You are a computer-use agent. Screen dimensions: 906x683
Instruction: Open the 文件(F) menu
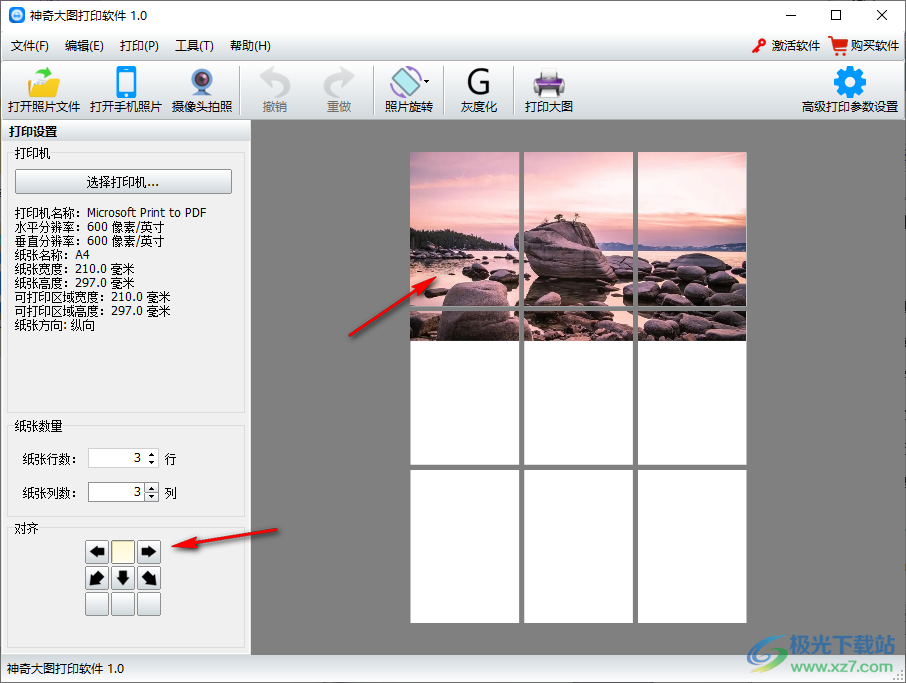pos(30,46)
